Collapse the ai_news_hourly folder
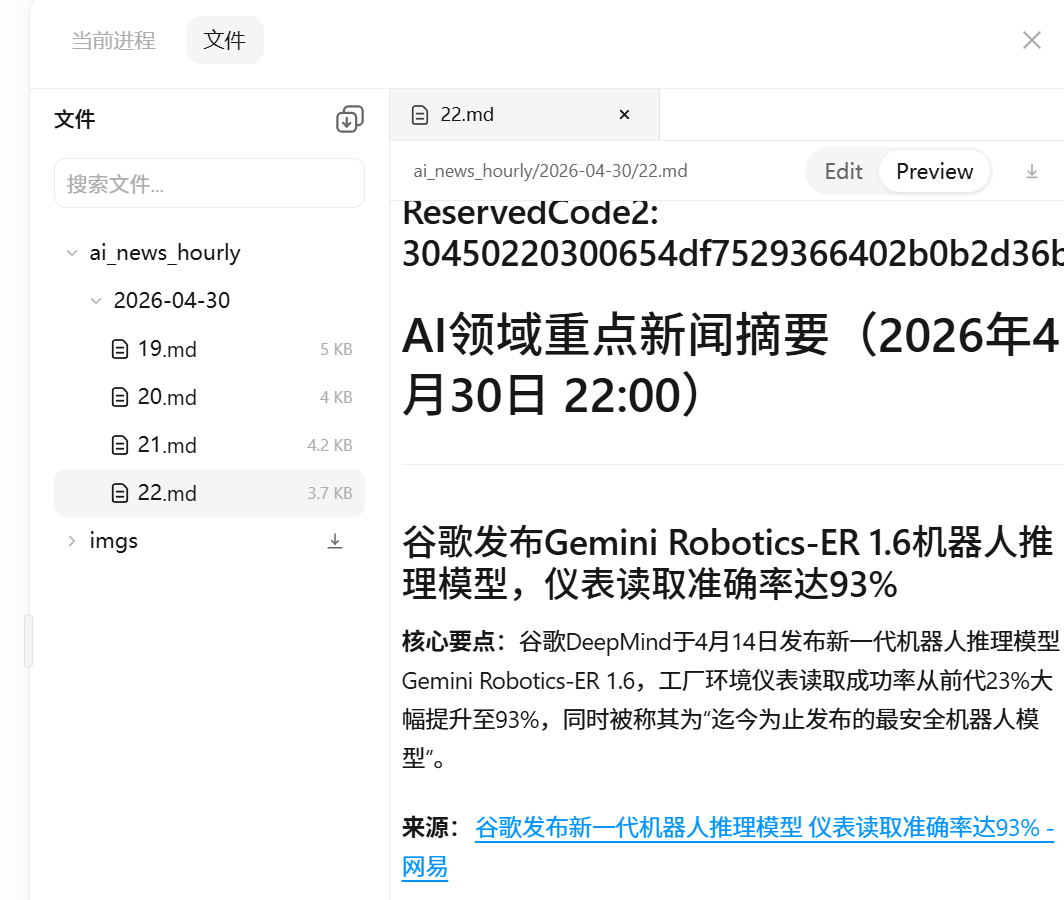The image size is (1064, 900). [72, 253]
